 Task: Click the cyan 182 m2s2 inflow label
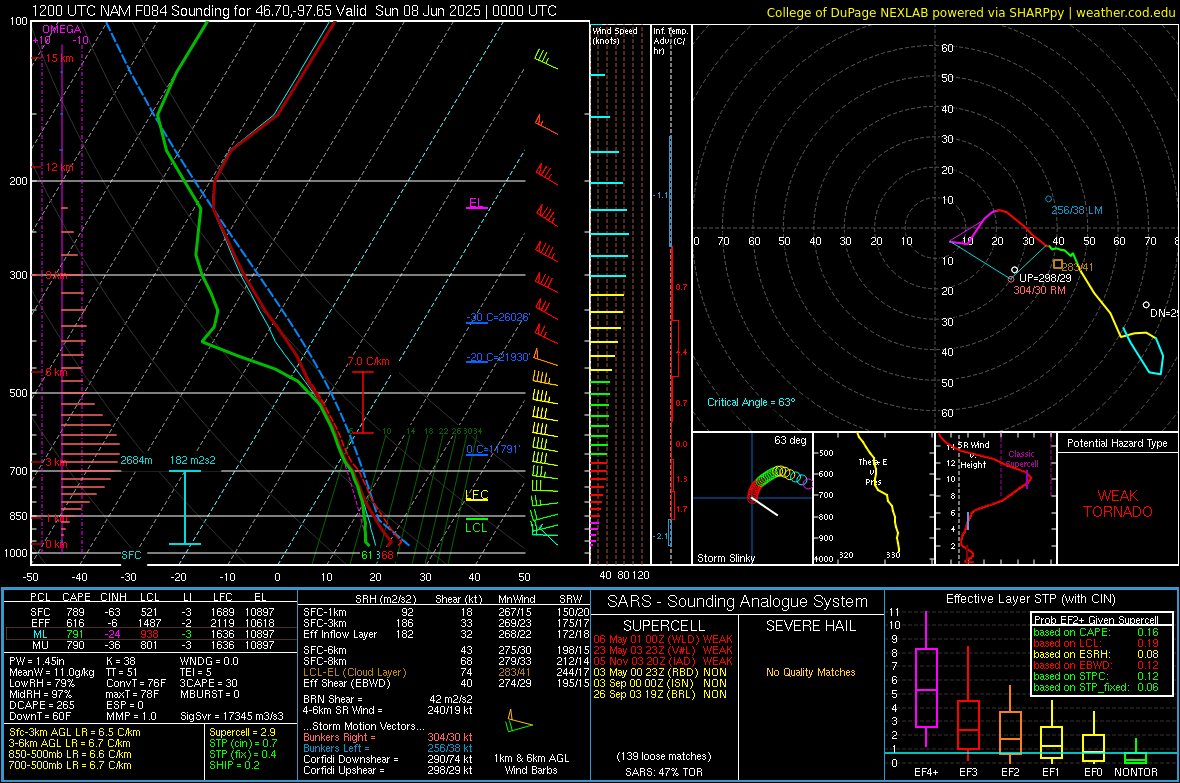click(x=193, y=460)
